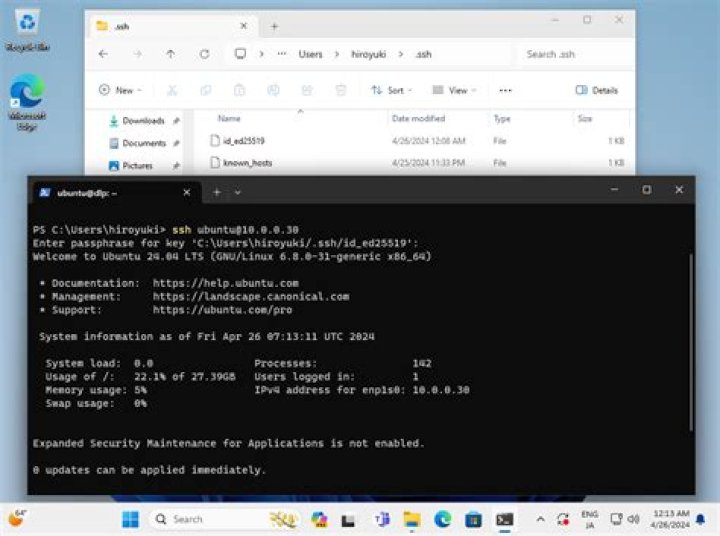Viewport: 720px width, 536px height.
Task: Select the .ssh breadcrumb
Action: tap(423, 54)
